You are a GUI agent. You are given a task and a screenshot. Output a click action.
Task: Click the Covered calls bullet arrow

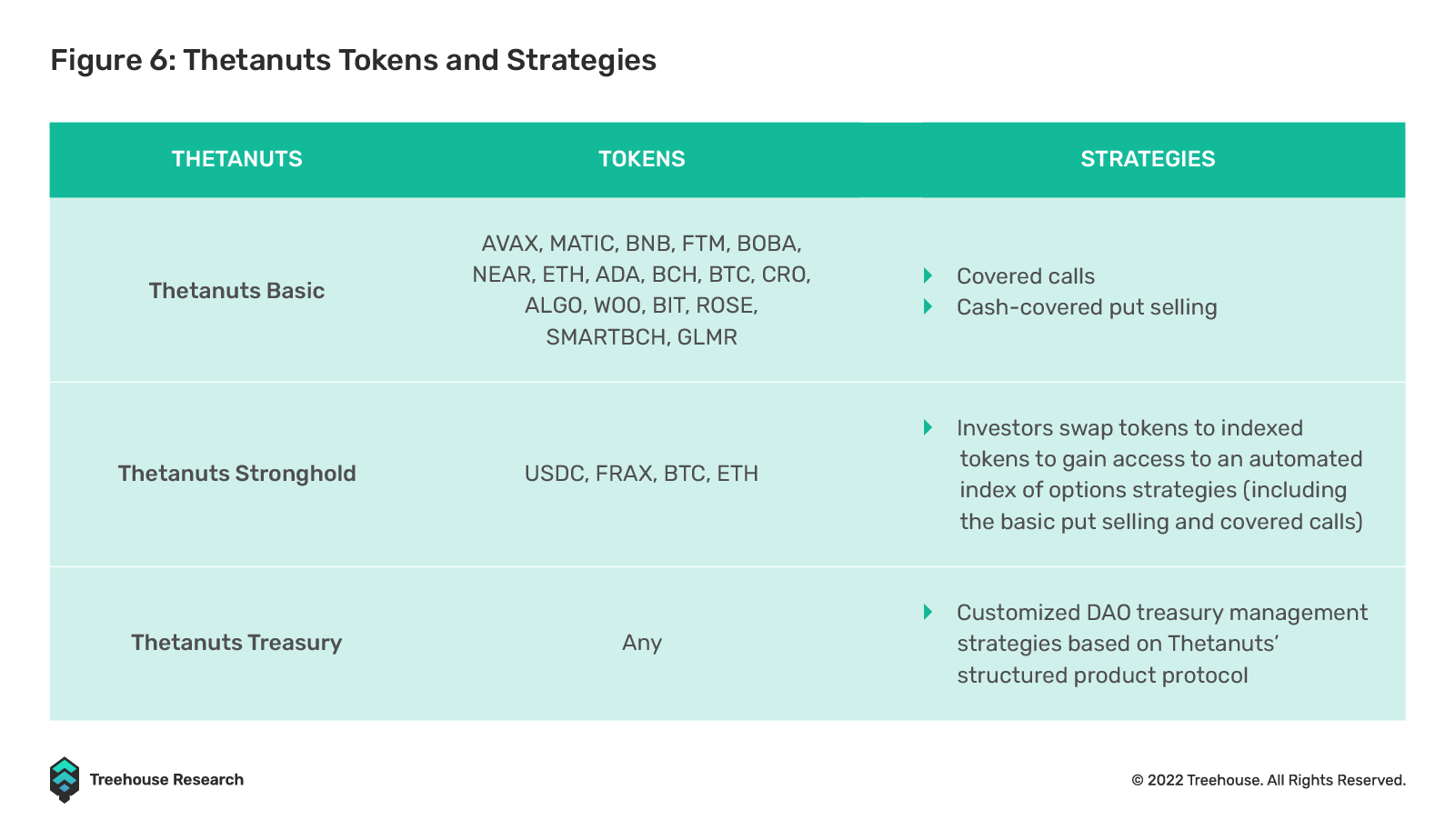click(928, 275)
